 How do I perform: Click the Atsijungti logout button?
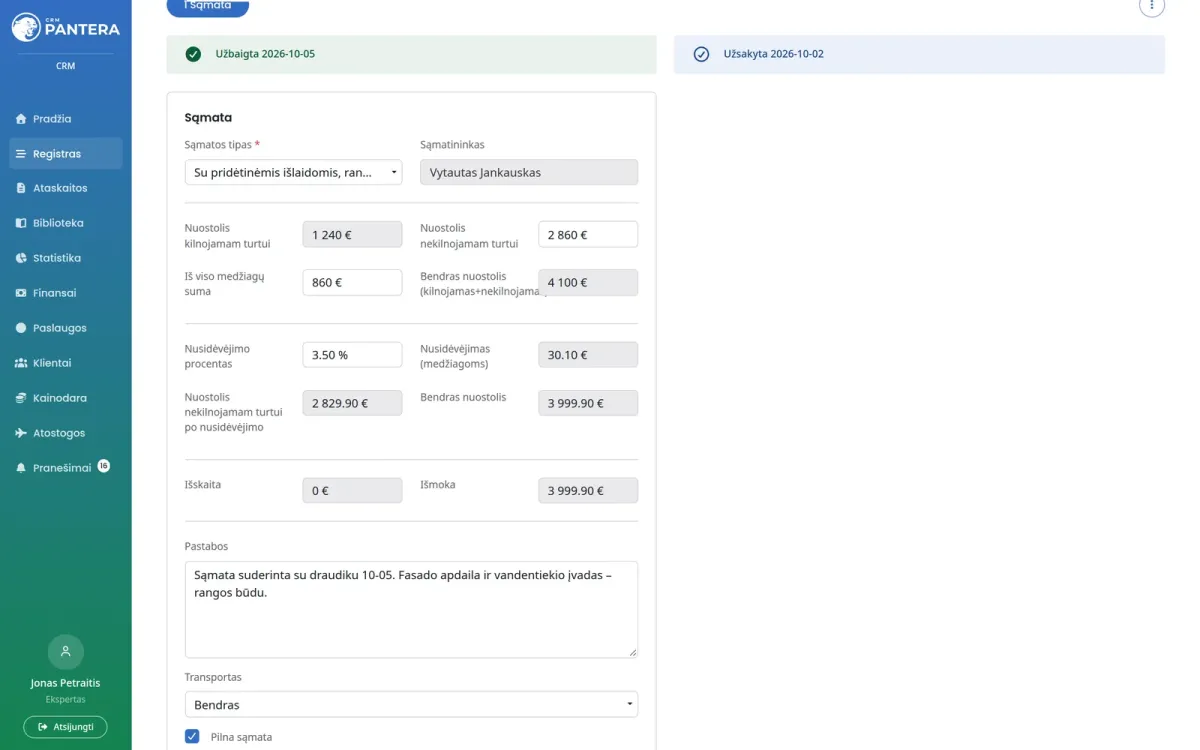(x=66, y=727)
